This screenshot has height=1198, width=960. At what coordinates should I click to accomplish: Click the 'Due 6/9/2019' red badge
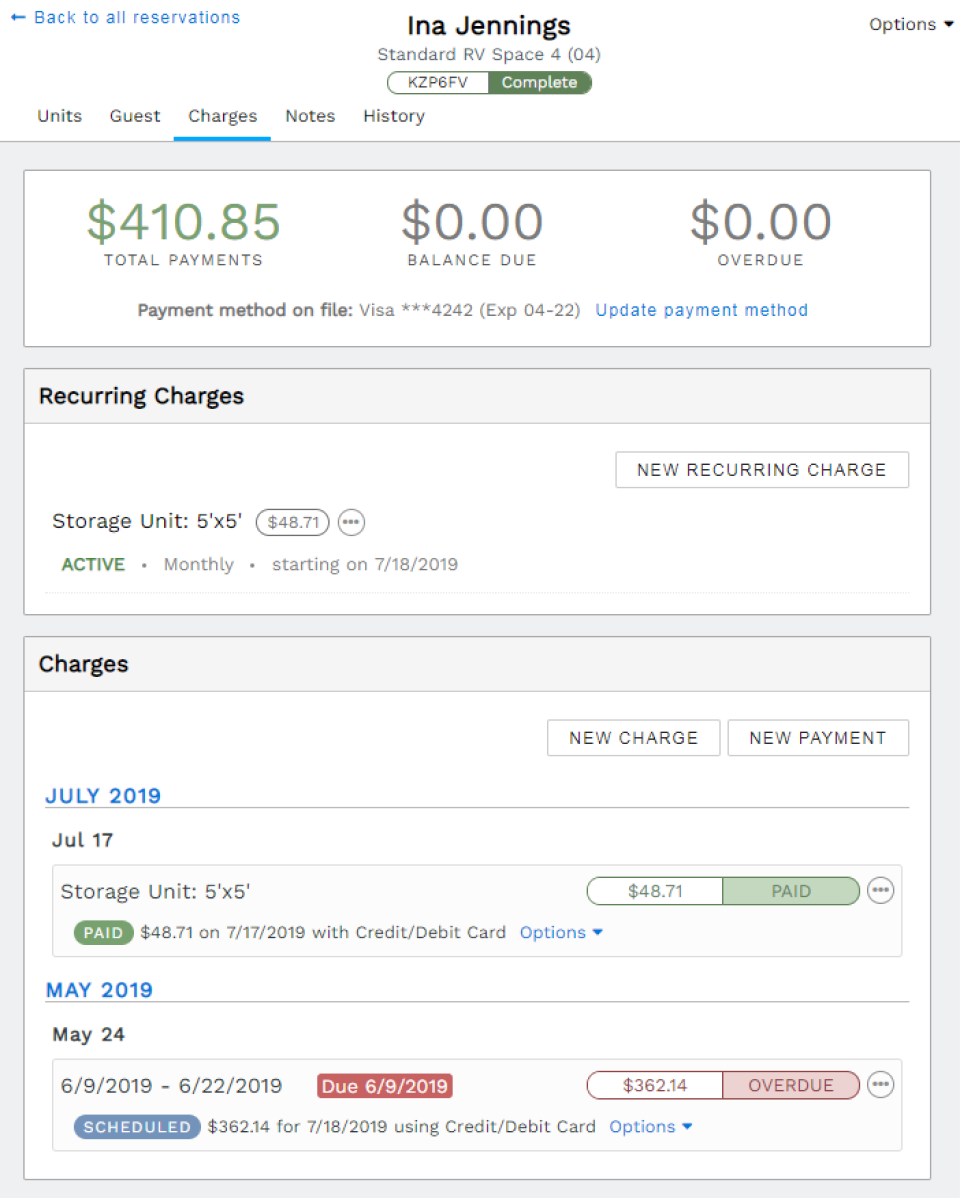pos(385,1085)
